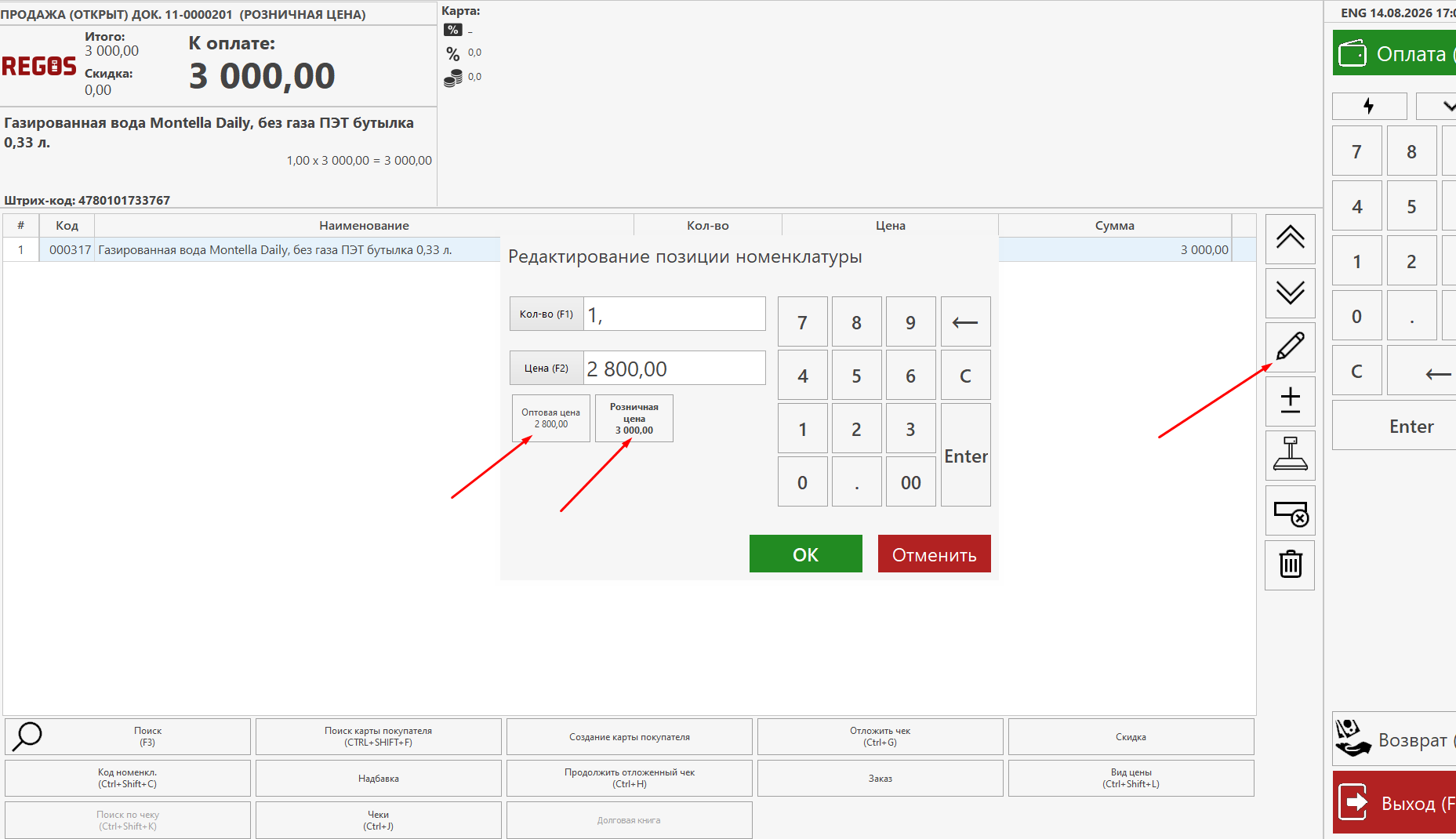1456x839 pixels.
Task: Click the Вид цены (Ctrl+Shift+L) button
Action: click(x=1131, y=778)
